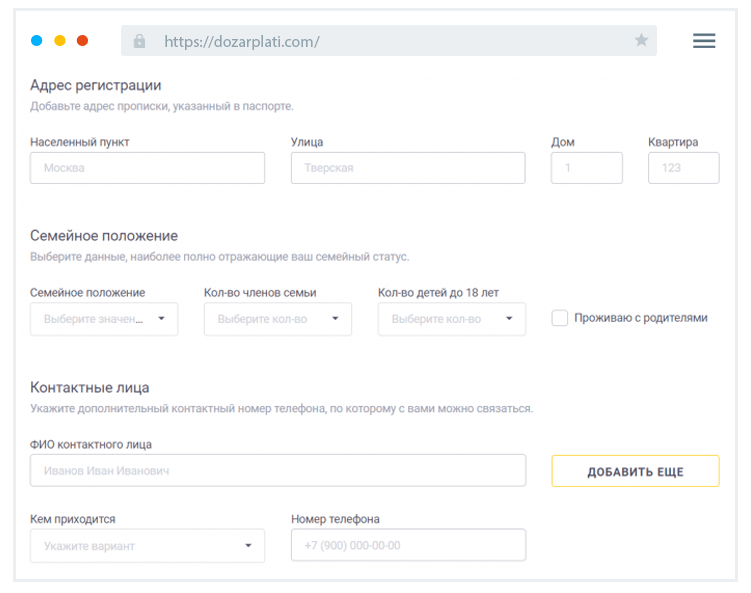Click into the "Квартира" field
751x593 pixels.
click(x=683, y=168)
